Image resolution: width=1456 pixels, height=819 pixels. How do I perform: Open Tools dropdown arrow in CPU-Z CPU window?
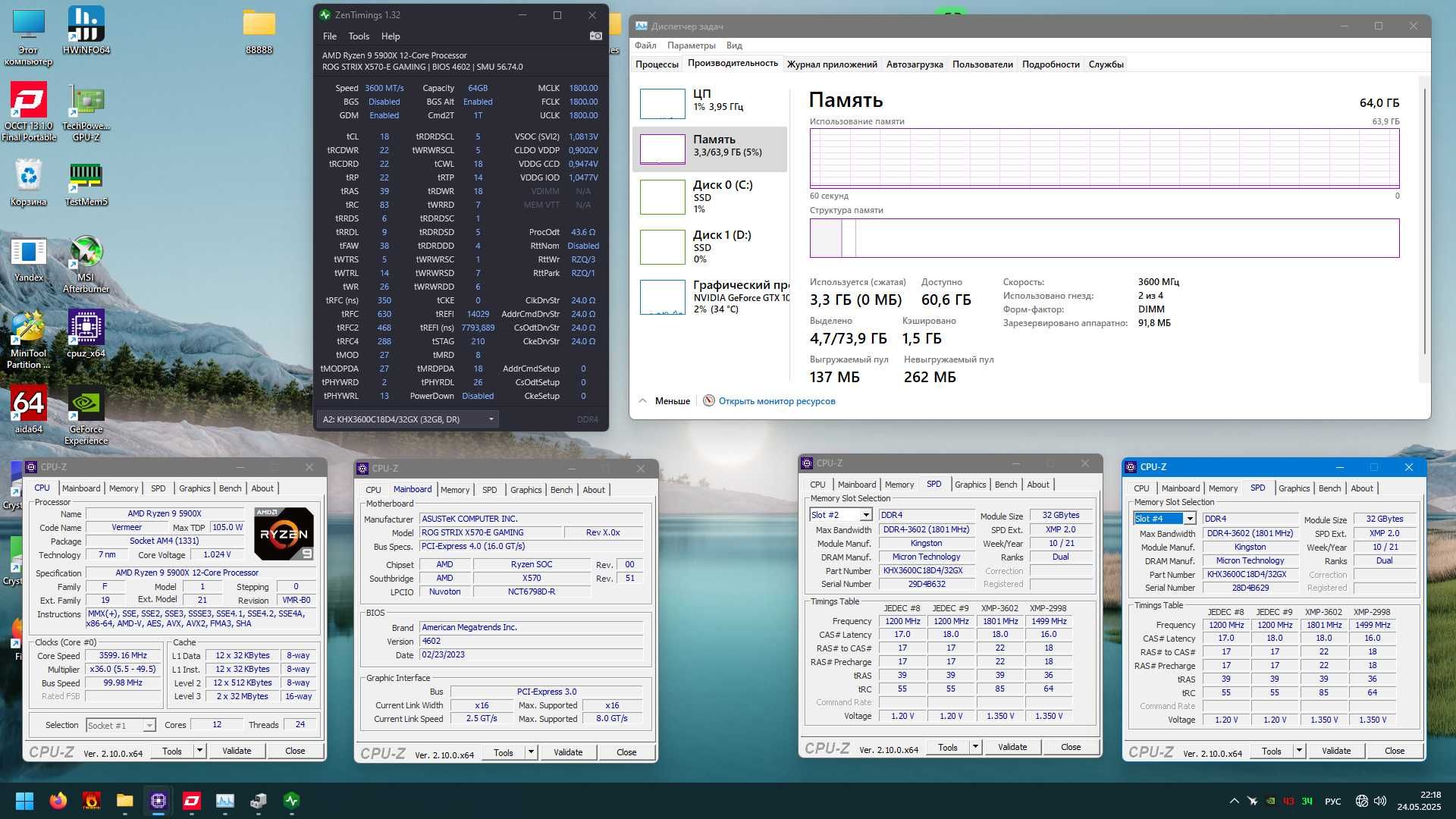[x=199, y=751]
